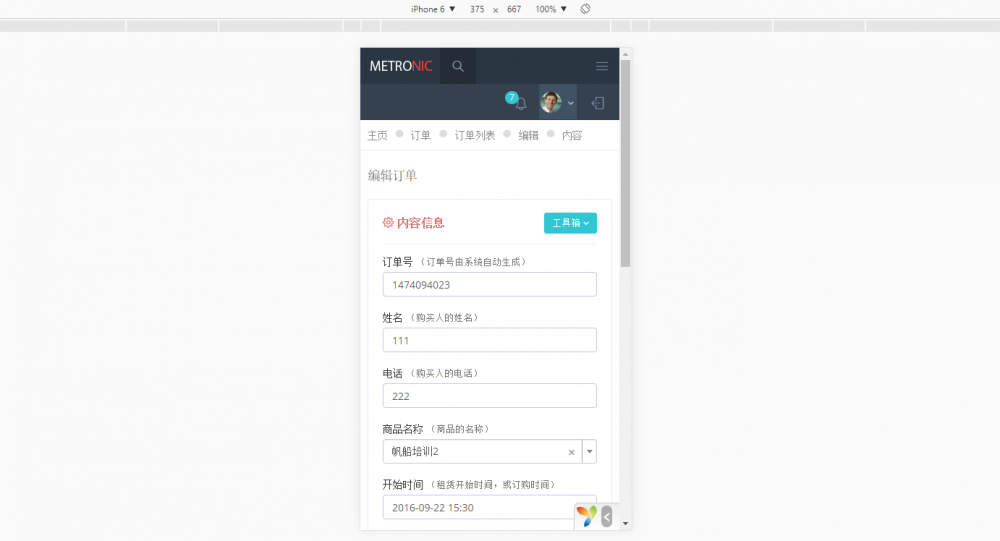Expand the Yii debug toolbar arrow
Image resolution: width=1000 pixels, height=541 pixels.
607,516
